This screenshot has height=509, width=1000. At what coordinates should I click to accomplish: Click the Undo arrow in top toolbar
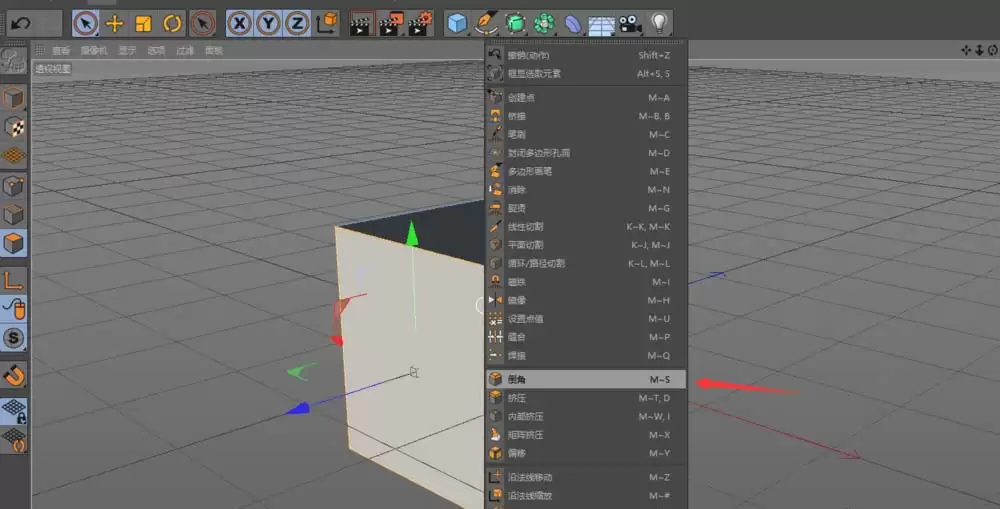click(x=20, y=24)
